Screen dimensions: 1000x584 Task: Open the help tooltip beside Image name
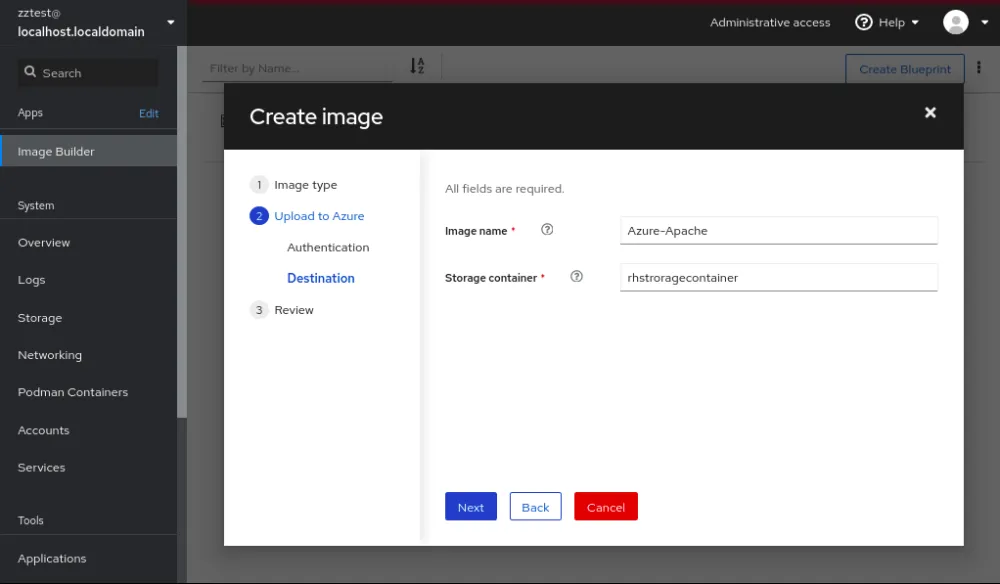tap(547, 229)
